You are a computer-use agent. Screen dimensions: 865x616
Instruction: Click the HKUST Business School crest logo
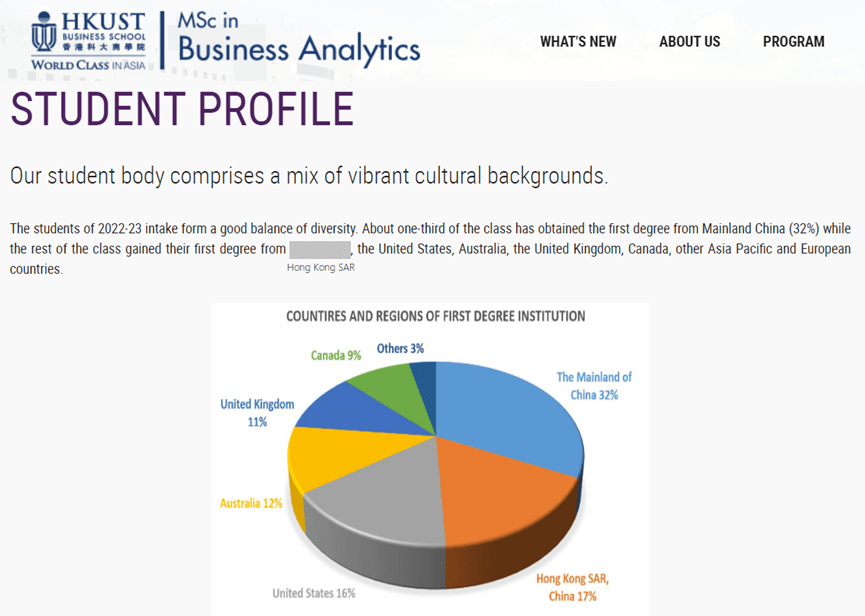44,32
